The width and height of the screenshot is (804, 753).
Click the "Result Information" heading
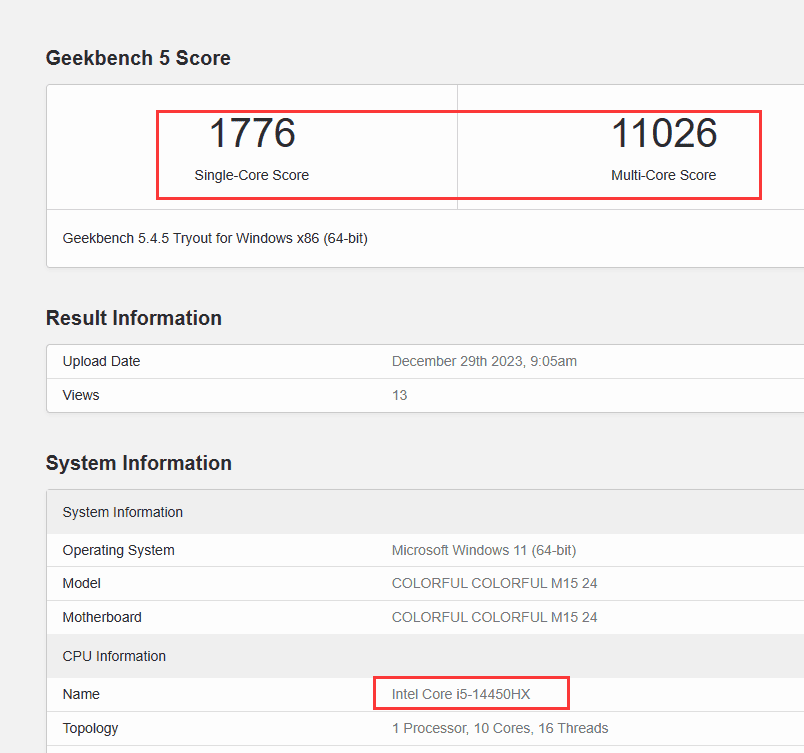[x=134, y=318]
